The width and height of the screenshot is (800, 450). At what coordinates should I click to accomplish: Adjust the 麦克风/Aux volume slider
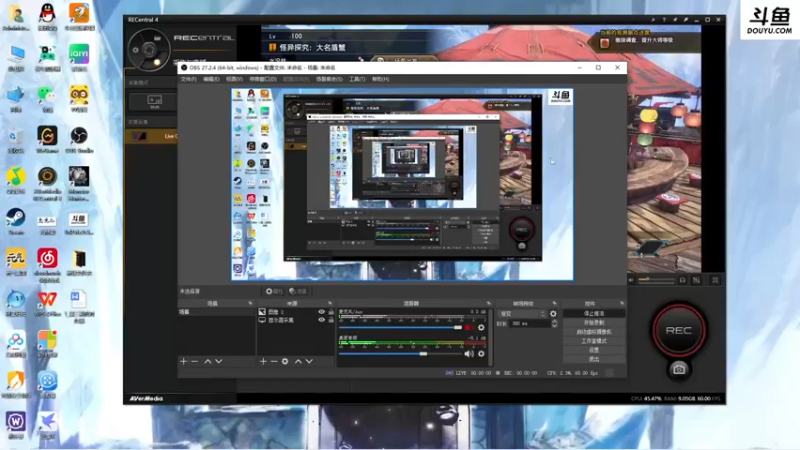point(401,328)
